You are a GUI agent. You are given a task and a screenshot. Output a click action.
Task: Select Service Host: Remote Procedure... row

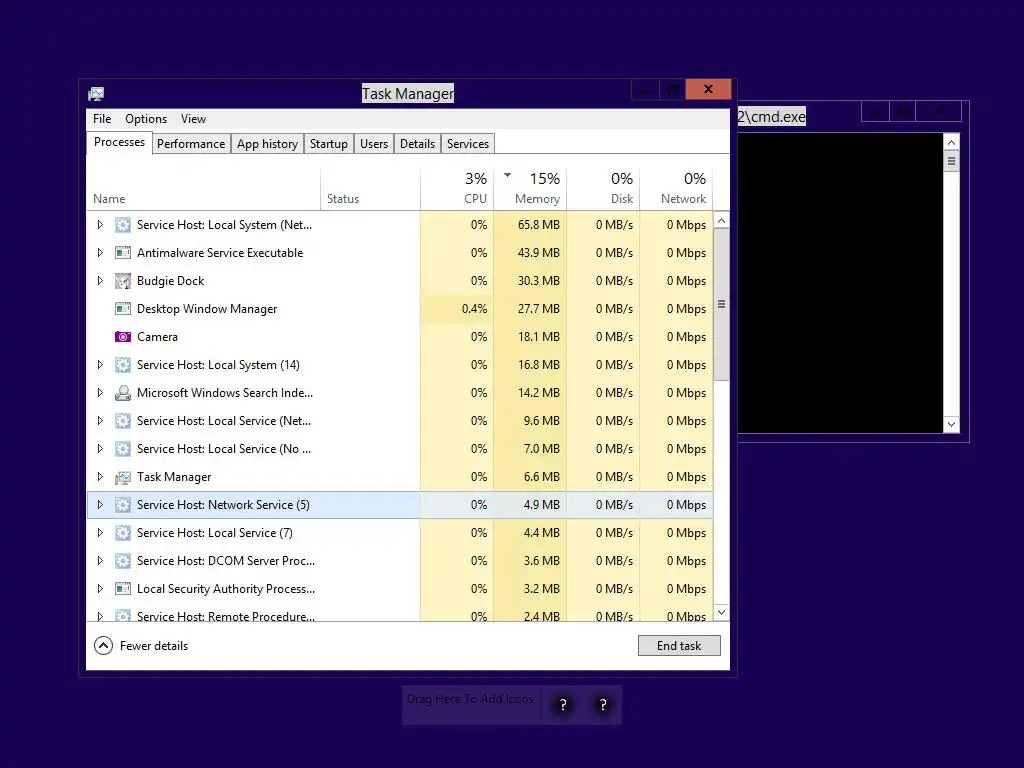click(400, 615)
